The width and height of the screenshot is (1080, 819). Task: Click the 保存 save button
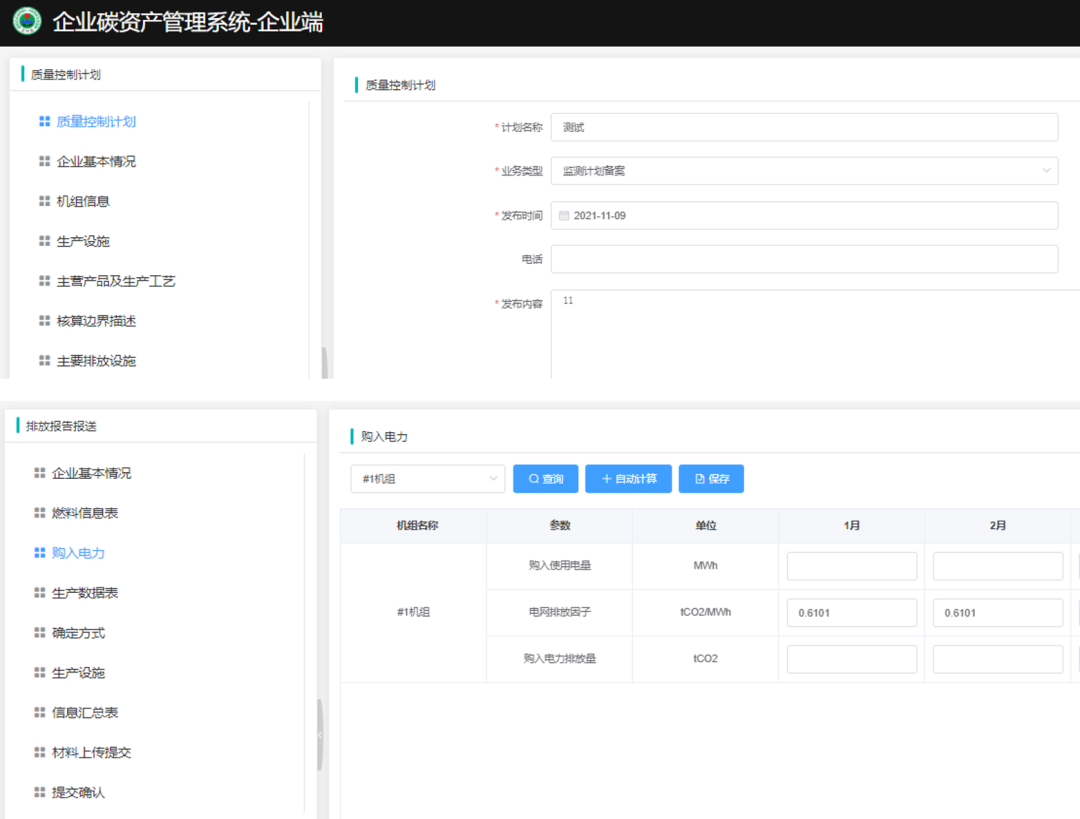[711, 479]
